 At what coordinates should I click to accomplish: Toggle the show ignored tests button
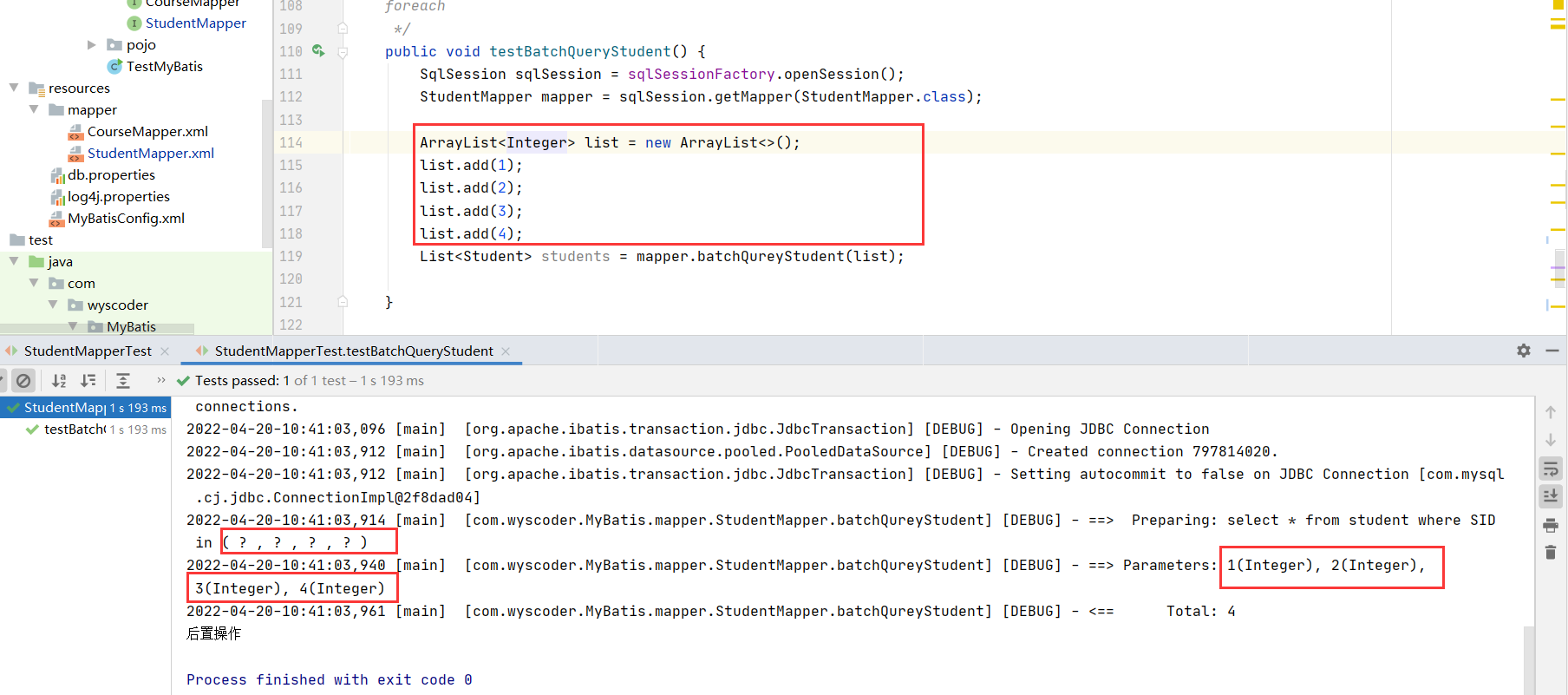tap(24, 380)
